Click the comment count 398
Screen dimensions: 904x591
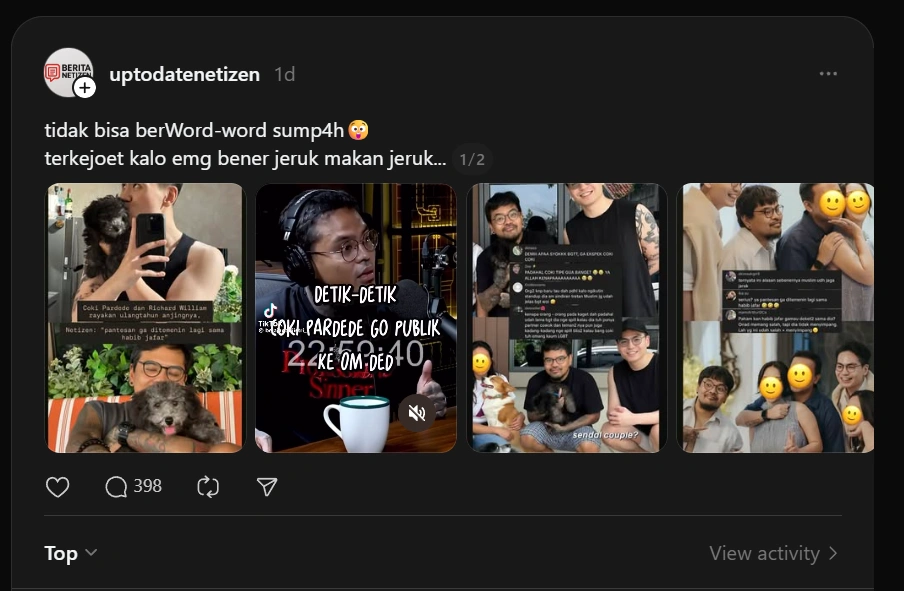(x=146, y=486)
